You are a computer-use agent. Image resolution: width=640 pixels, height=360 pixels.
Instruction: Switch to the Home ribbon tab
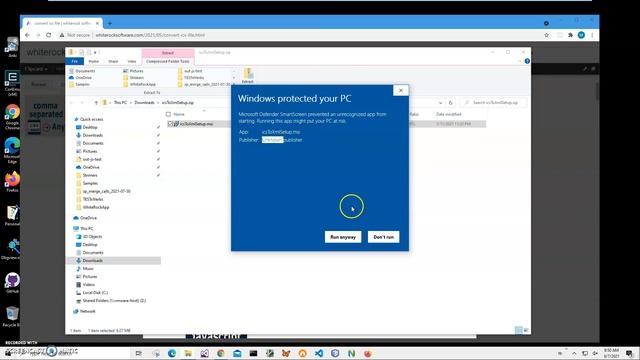(94, 61)
